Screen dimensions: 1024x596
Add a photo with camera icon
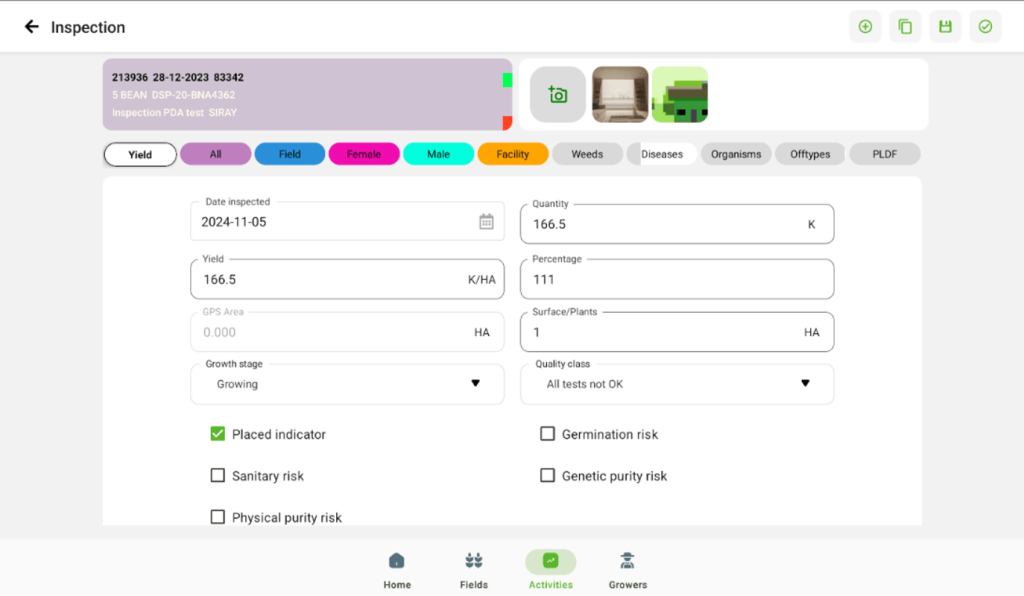click(558, 95)
